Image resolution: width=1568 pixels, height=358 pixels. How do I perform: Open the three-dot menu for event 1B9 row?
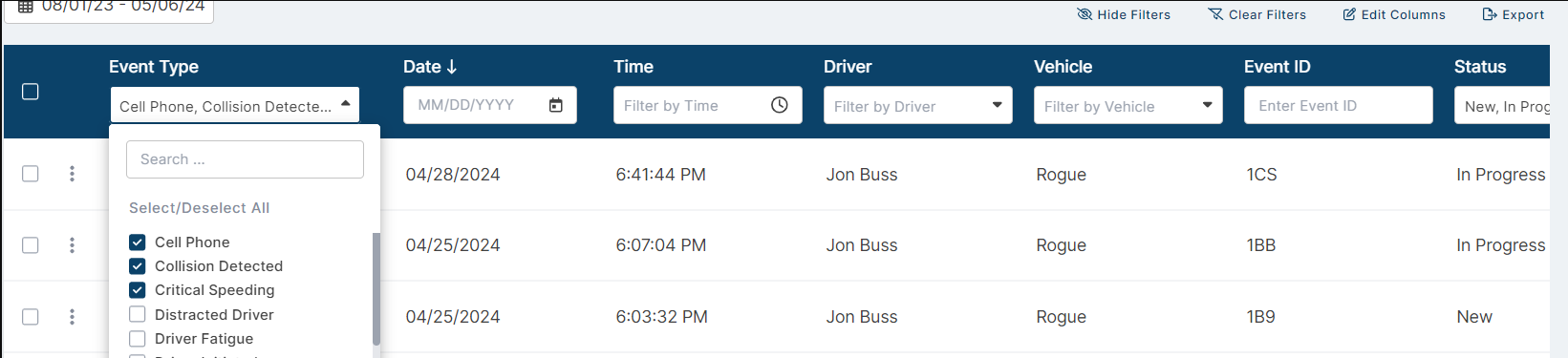[72, 317]
